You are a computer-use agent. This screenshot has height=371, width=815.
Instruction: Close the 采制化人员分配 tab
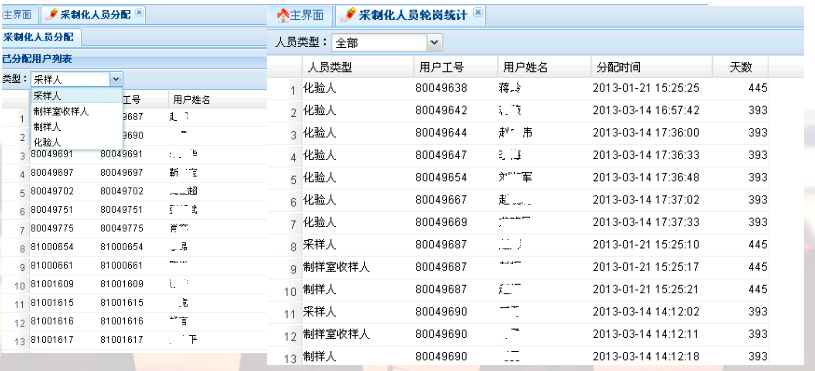pyautogui.click(x=138, y=12)
